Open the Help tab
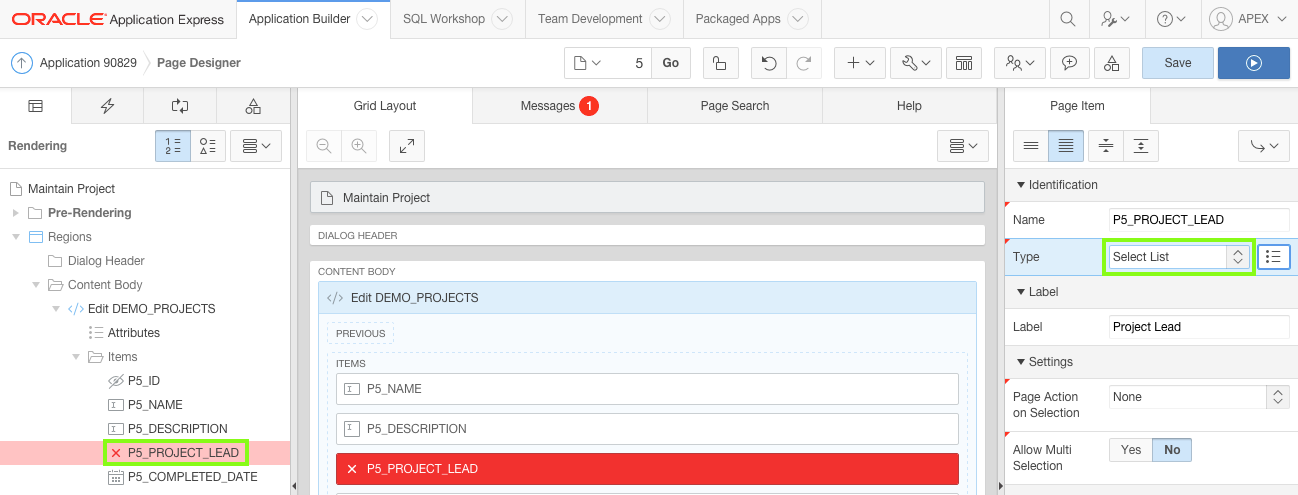Screen dimensions: 1298x495 [909, 106]
